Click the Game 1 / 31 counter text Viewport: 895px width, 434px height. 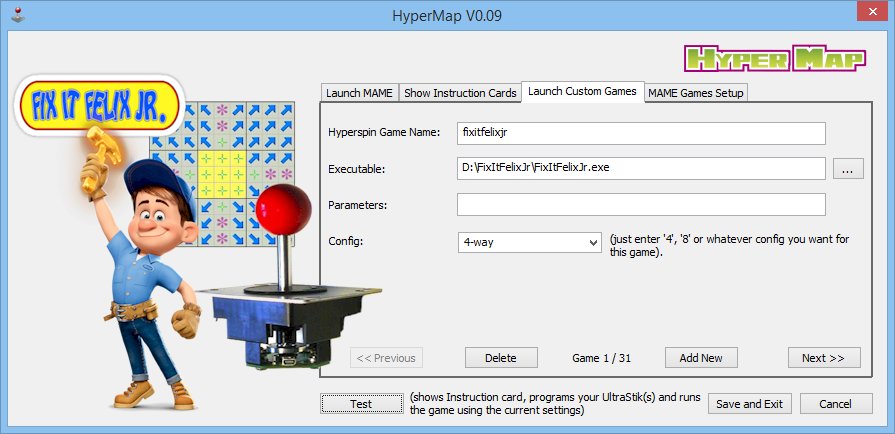602,359
